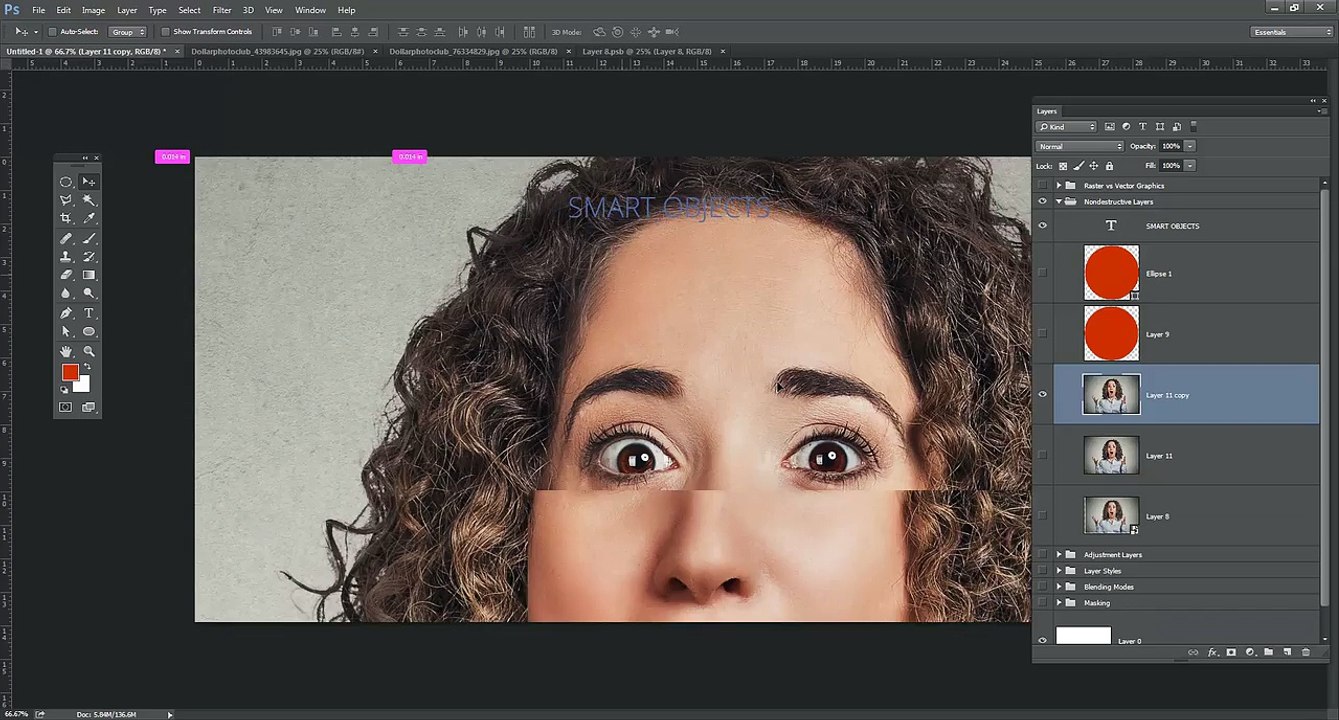Select the Blur tool
This screenshot has height=720, width=1339.
(x=66, y=293)
